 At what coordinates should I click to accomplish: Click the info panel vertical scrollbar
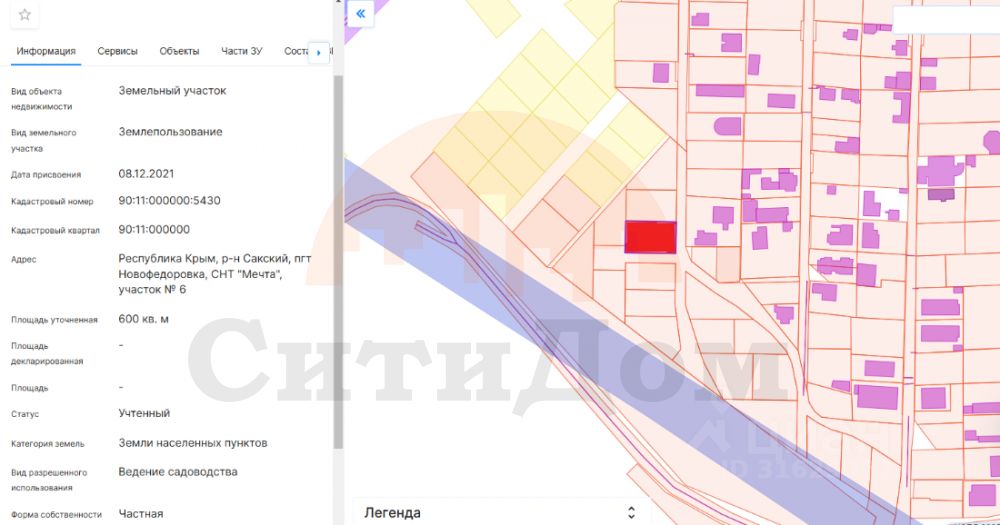pos(338,262)
